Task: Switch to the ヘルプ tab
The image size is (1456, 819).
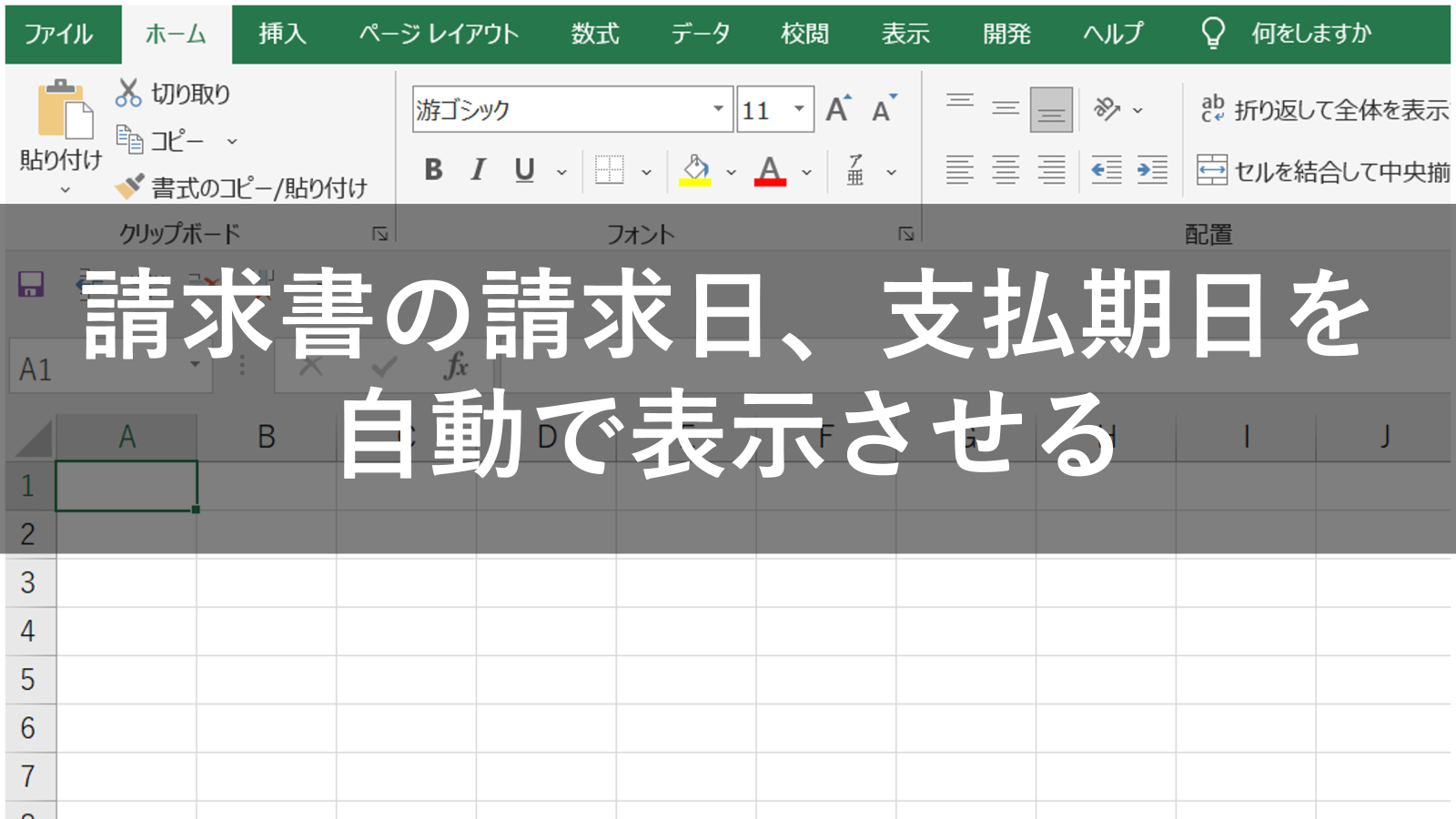Action: (1113, 34)
